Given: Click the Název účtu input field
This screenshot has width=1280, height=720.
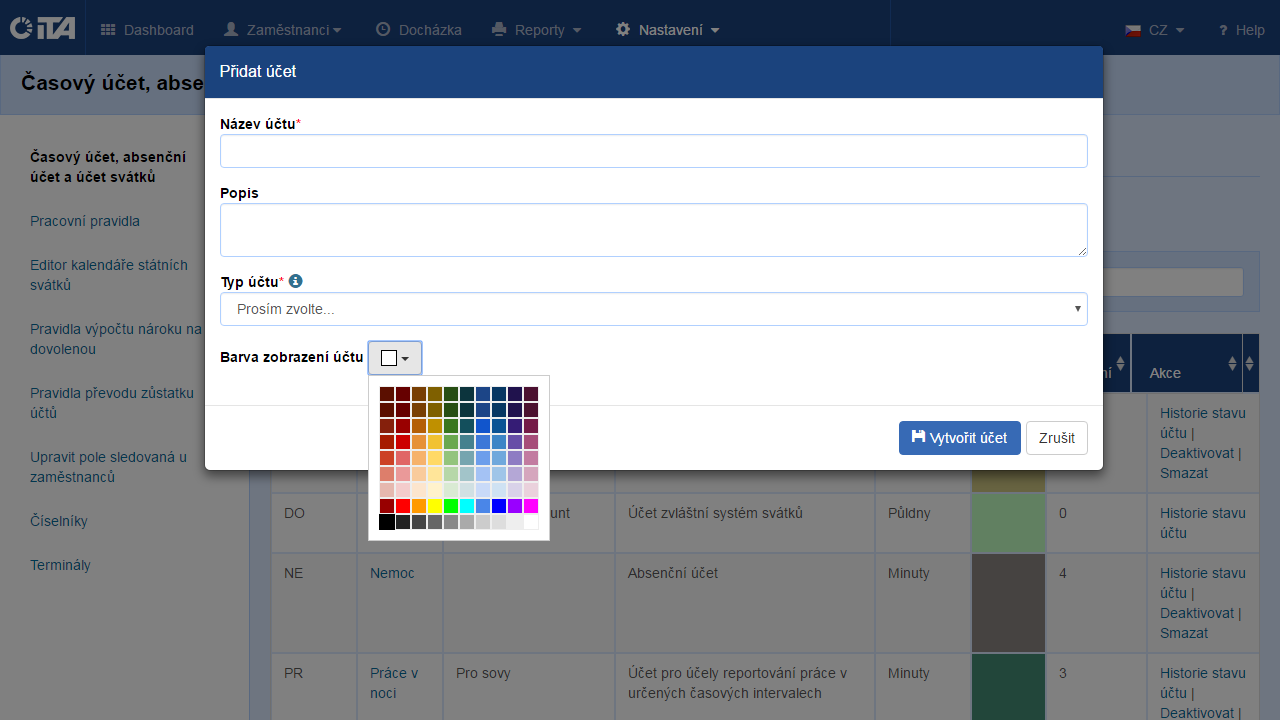Looking at the screenshot, I should (653, 151).
